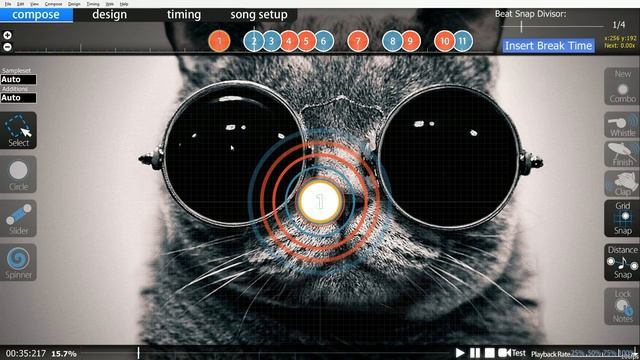Screen dimensions: 640x360
Task: Choose the Circle placement tool
Action: pyautogui.click(x=18, y=174)
